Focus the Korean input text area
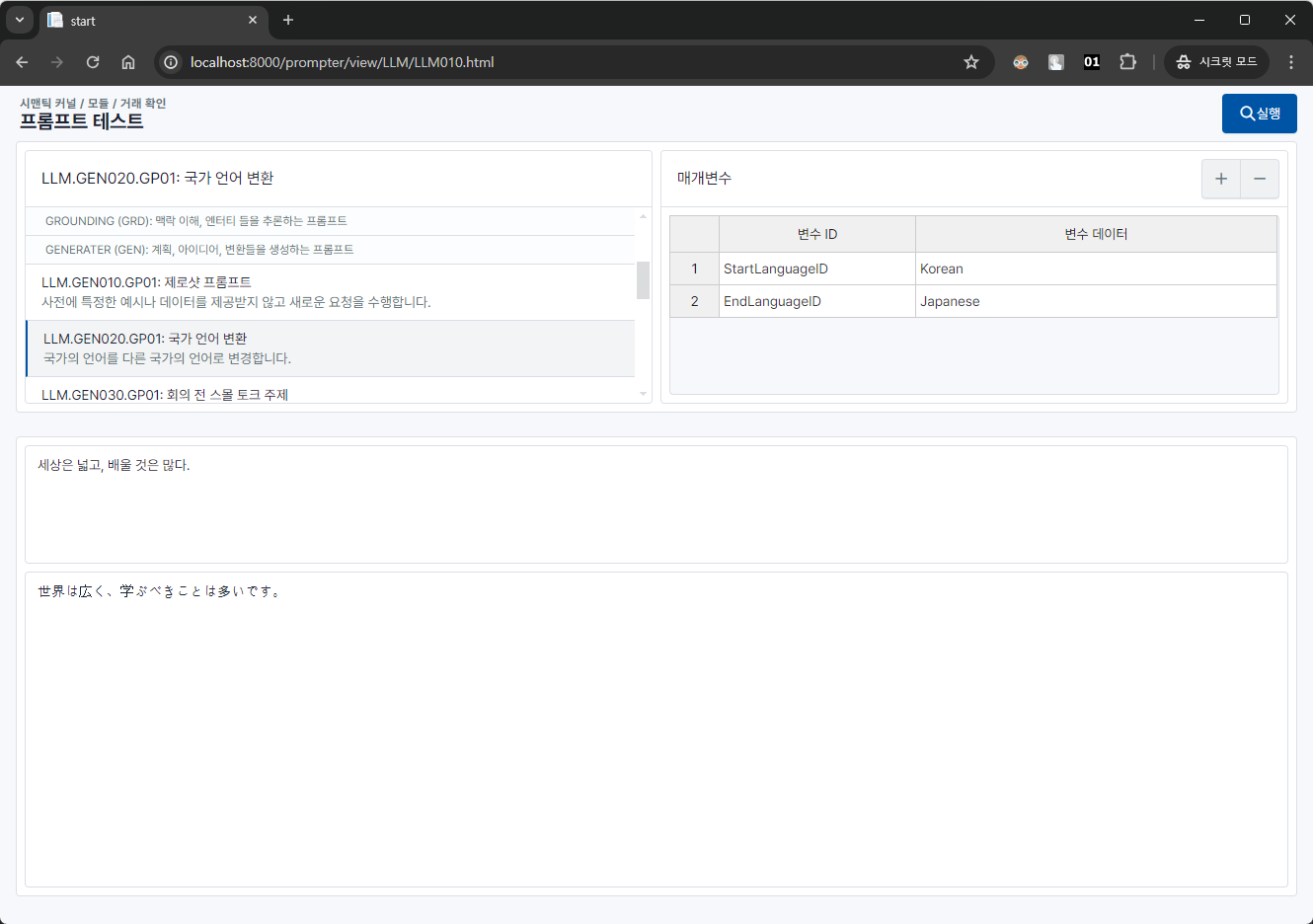Screen dimensions: 1313x924 click(656, 504)
